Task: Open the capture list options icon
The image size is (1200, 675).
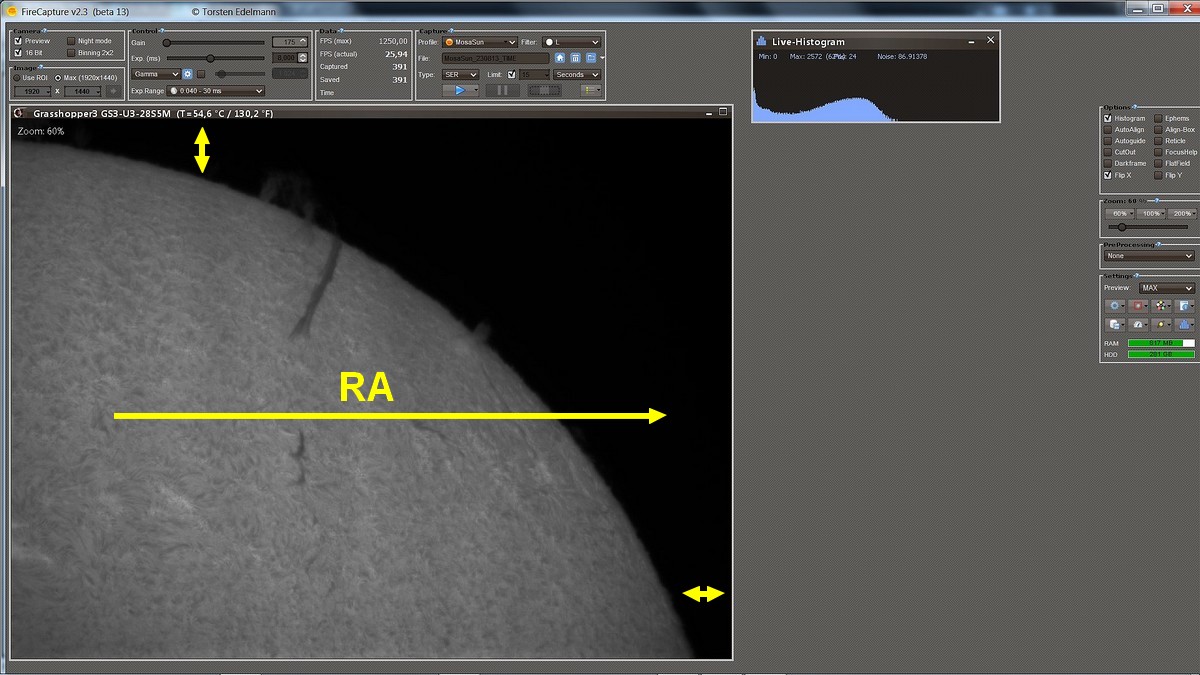Action: pyautogui.click(x=589, y=90)
